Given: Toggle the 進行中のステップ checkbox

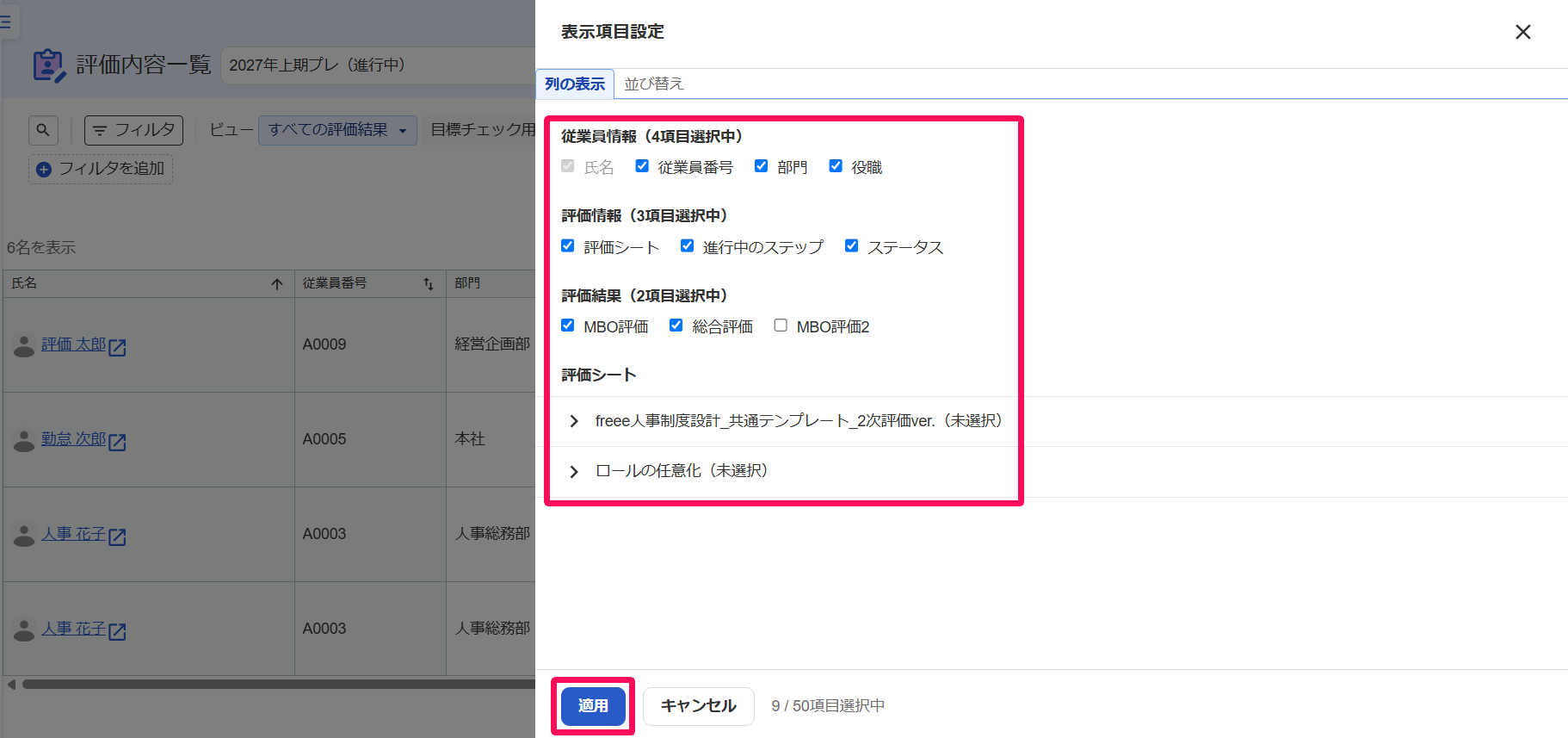Looking at the screenshot, I should (x=687, y=245).
